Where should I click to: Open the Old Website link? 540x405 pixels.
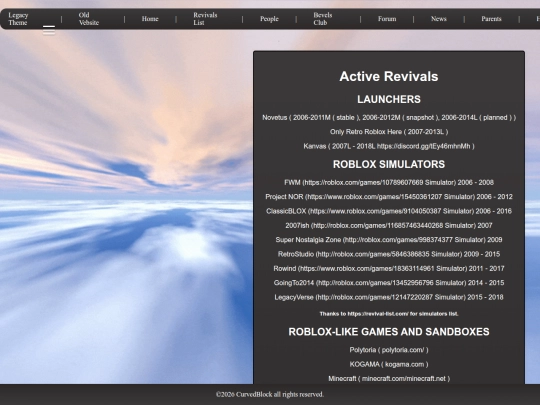point(89,19)
